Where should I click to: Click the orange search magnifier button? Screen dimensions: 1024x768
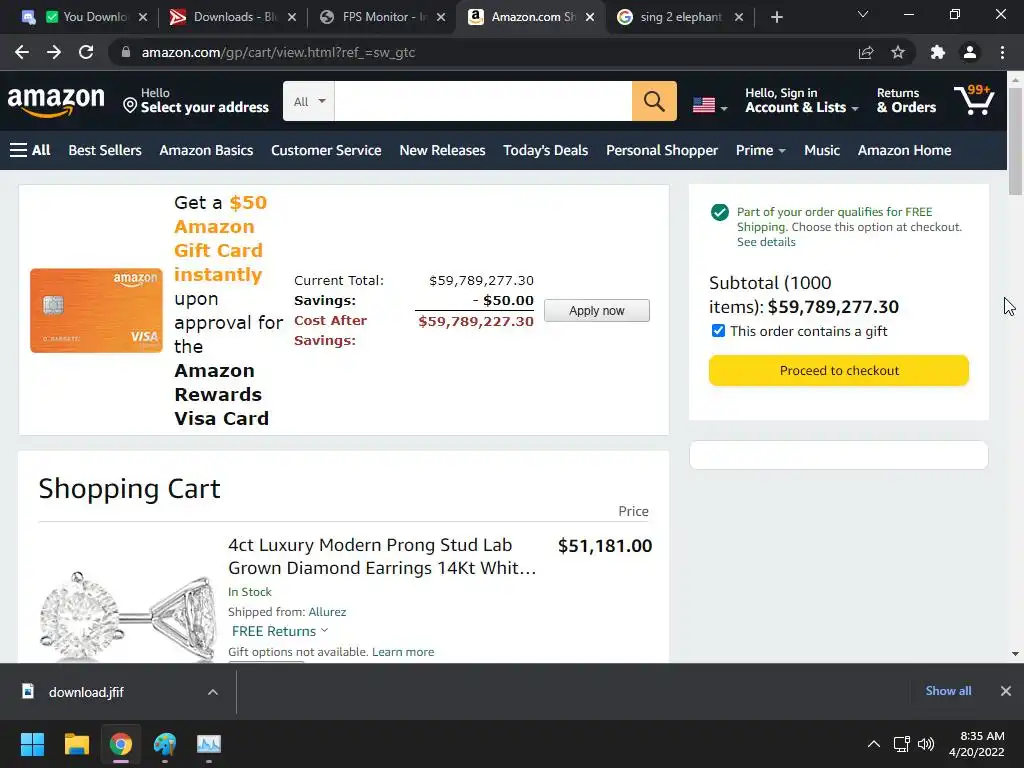pos(654,101)
